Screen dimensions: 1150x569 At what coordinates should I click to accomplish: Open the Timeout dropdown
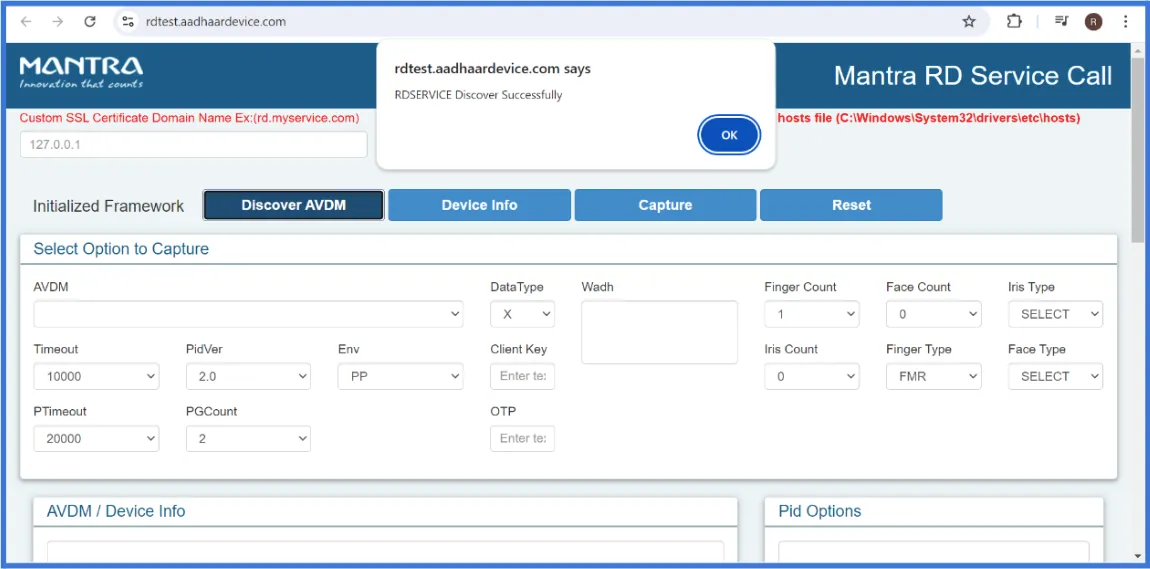96,376
